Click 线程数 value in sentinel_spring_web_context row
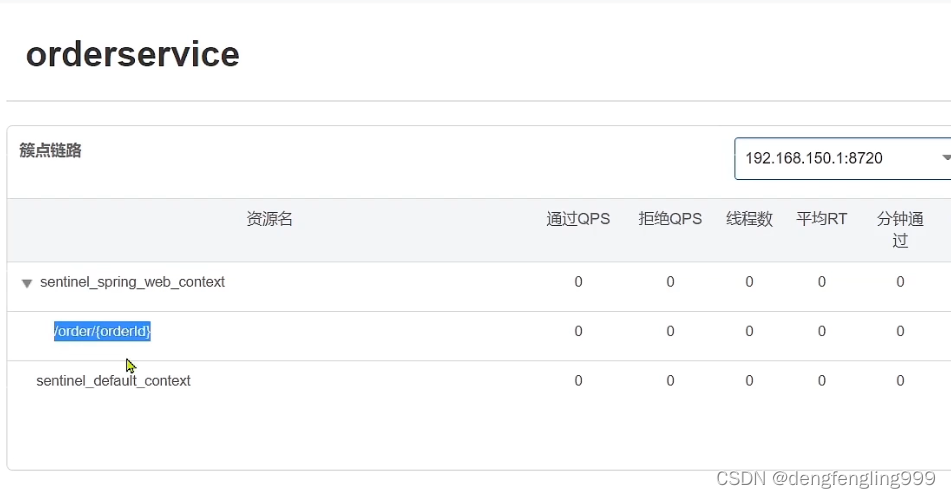Screen dimensions: 951x498 (749, 282)
